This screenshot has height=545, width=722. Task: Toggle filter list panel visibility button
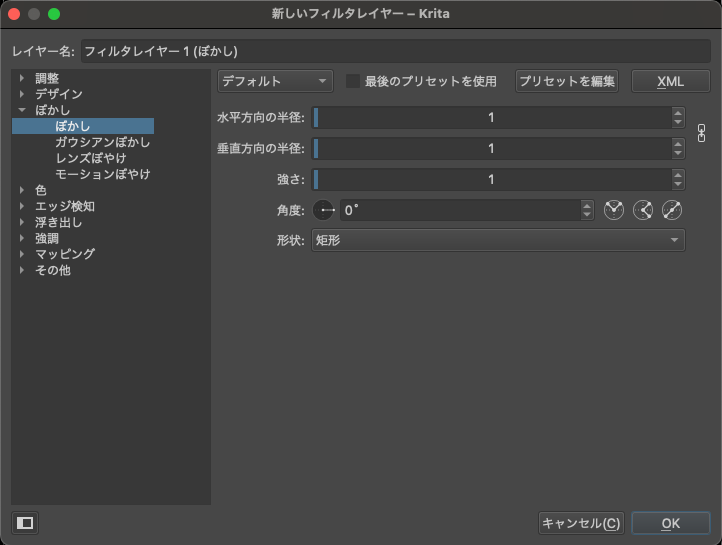point(25,523)
